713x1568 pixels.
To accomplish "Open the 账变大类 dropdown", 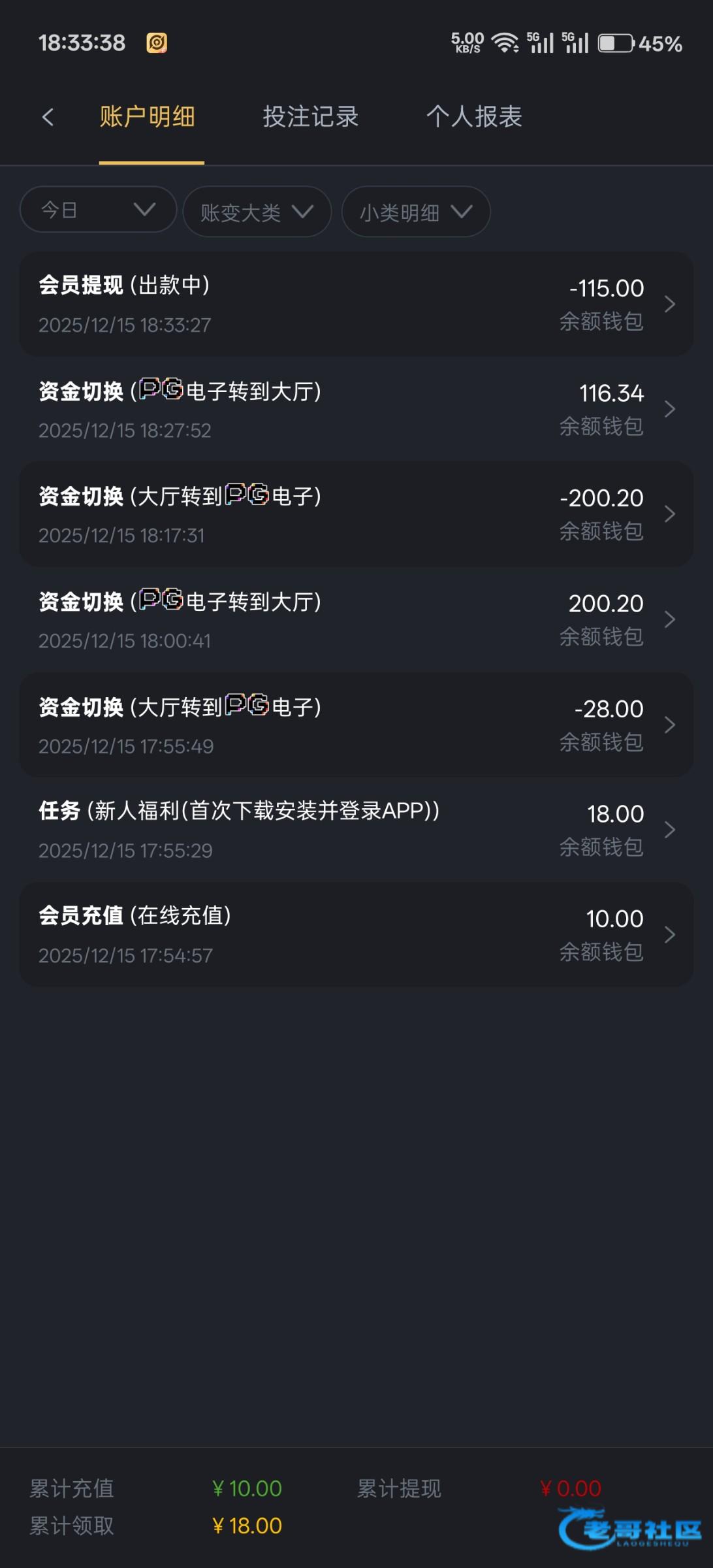I will [x=257, y=212].
